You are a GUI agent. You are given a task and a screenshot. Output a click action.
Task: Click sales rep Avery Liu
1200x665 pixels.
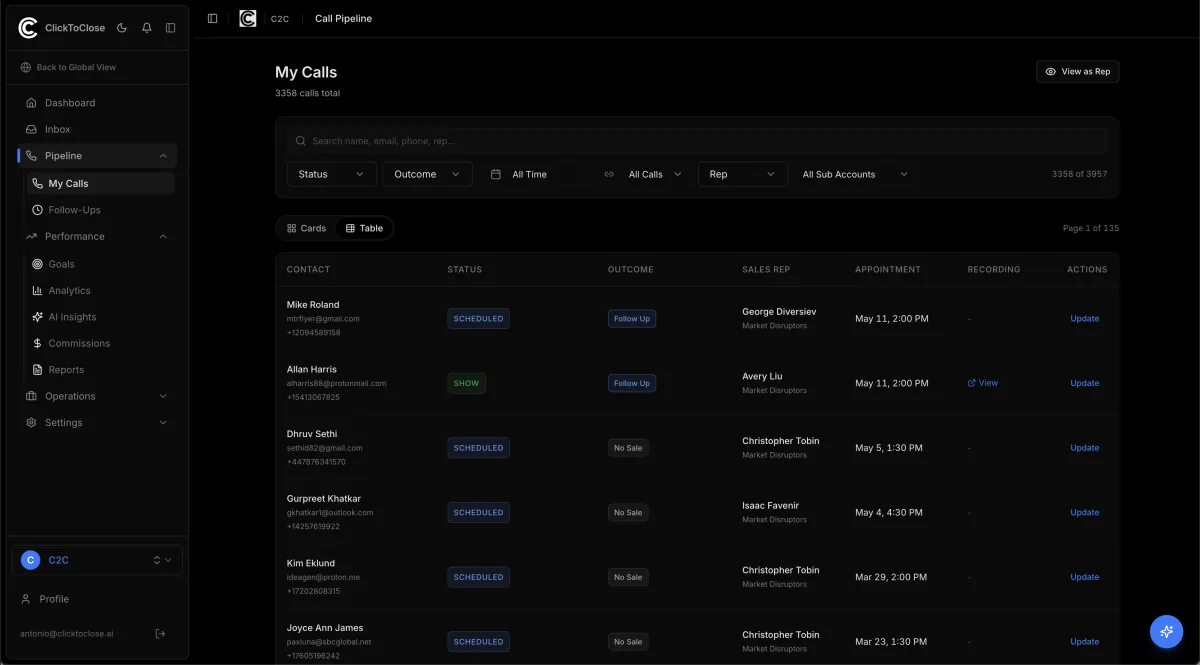tap(762, 376)
